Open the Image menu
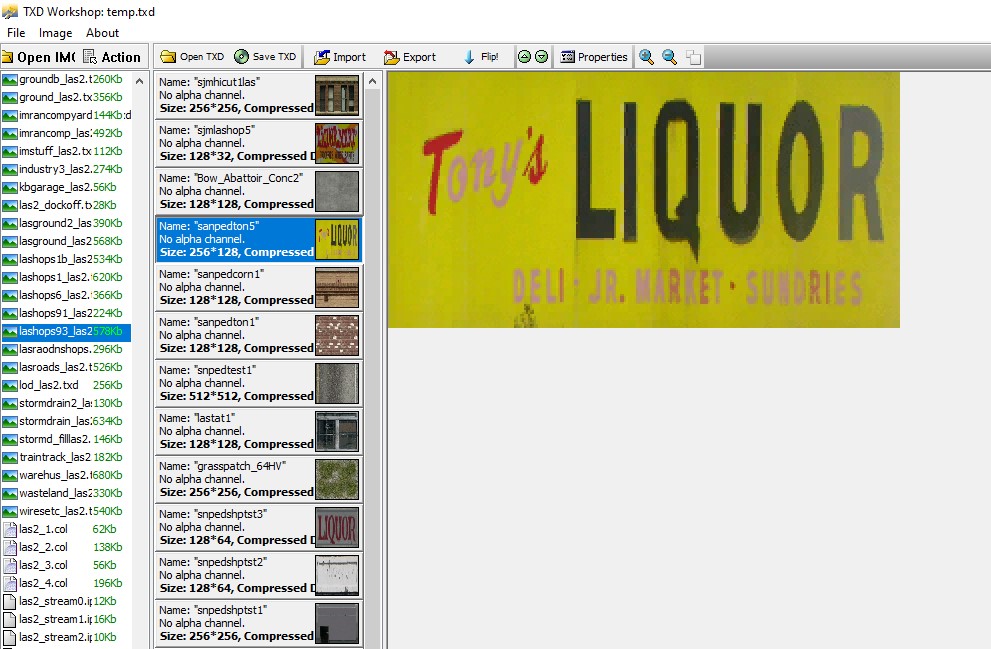This screenshot has height=649, width=991. (x=56, y=33)
